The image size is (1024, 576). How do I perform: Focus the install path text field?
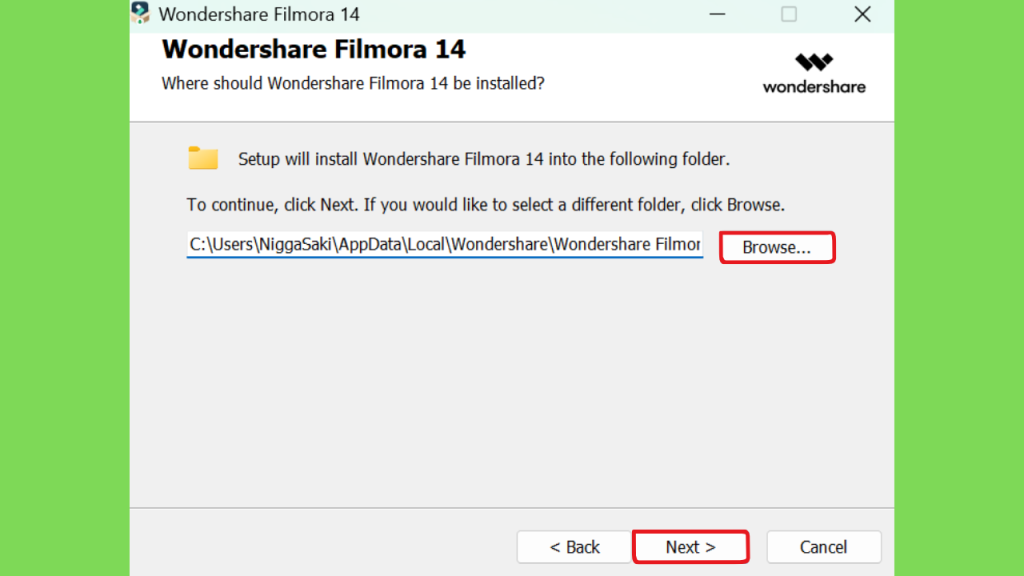tap(445, 244)
